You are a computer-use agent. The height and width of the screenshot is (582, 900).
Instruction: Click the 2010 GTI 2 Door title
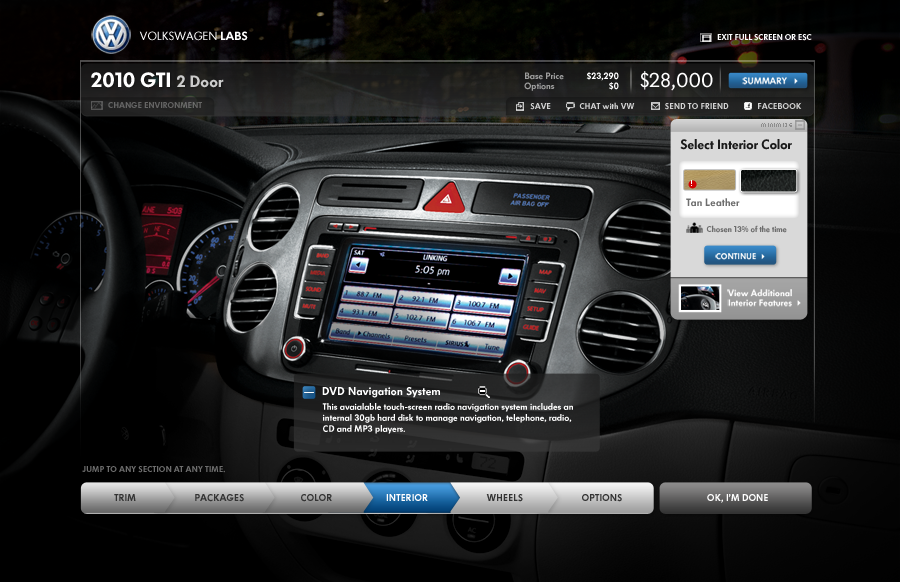tap(157, 80)
